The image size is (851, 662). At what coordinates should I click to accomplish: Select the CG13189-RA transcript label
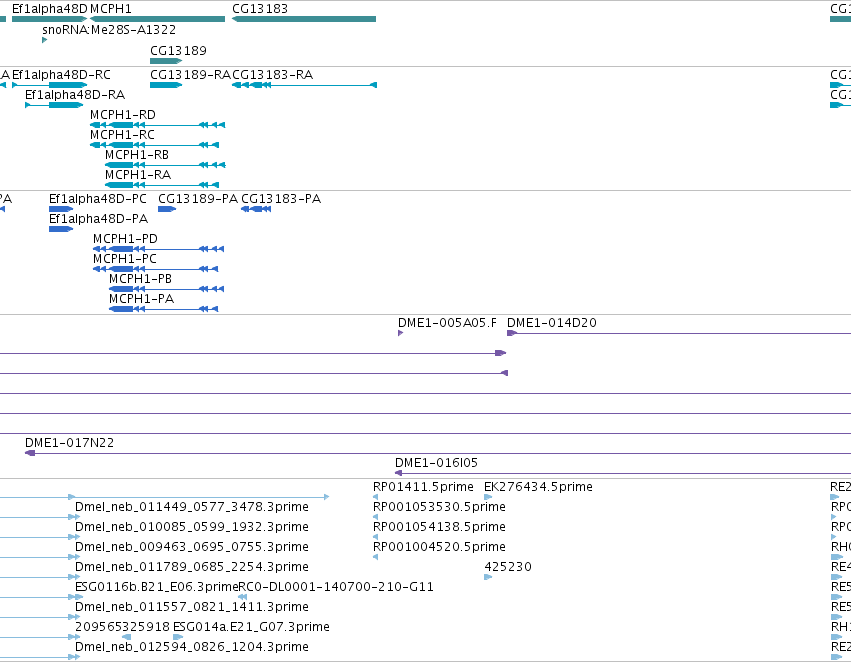point(190,75)
